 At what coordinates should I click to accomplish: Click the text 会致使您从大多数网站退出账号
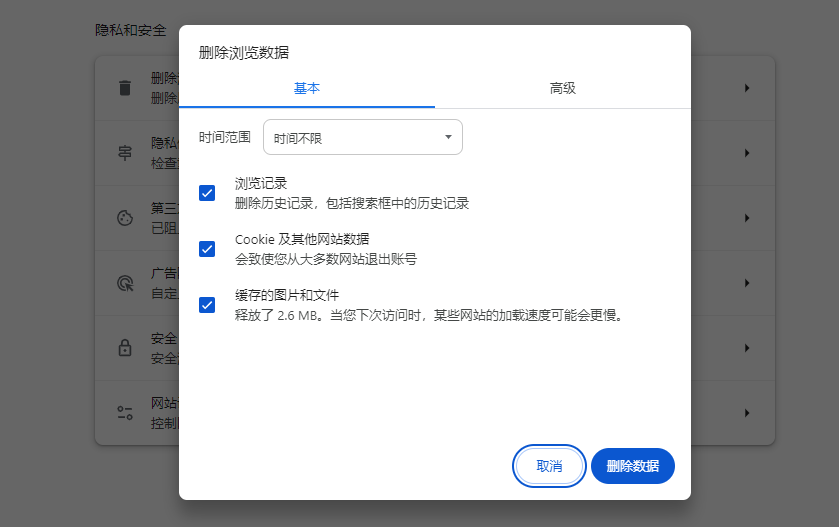tap(325, 259)
